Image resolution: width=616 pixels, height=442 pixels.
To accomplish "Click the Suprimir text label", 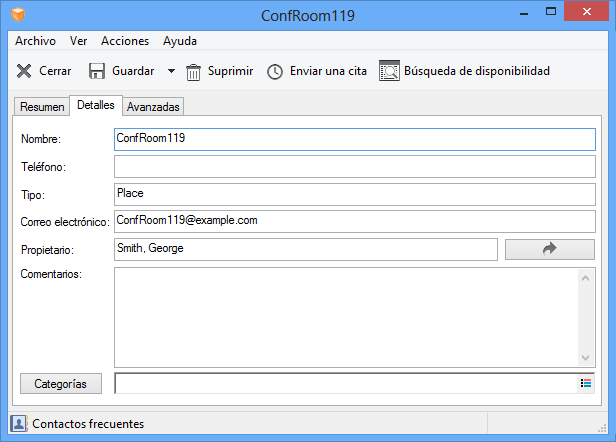I will [x=231, y=71].
